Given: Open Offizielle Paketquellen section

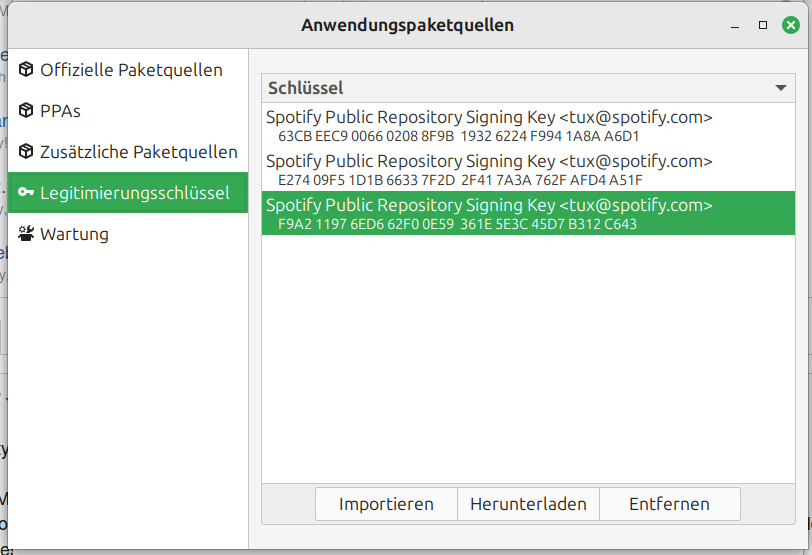Looking at the screenshot, I should 128,69.
